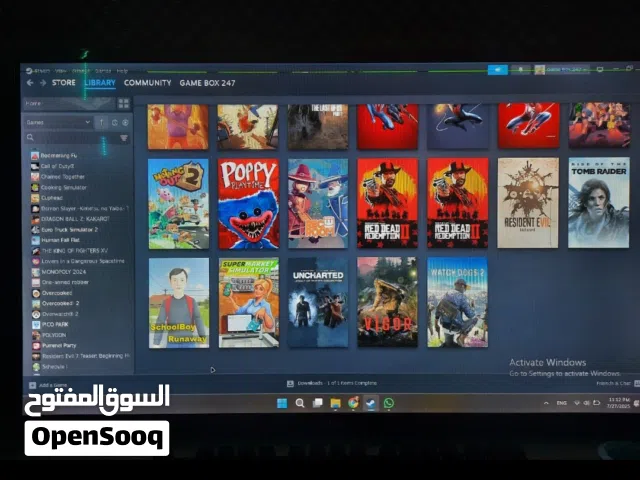This screenshot has width=640, height=480.
Task: Expand the Games filter dropdown
Action: pyautogui.click(x=58, y=122)
